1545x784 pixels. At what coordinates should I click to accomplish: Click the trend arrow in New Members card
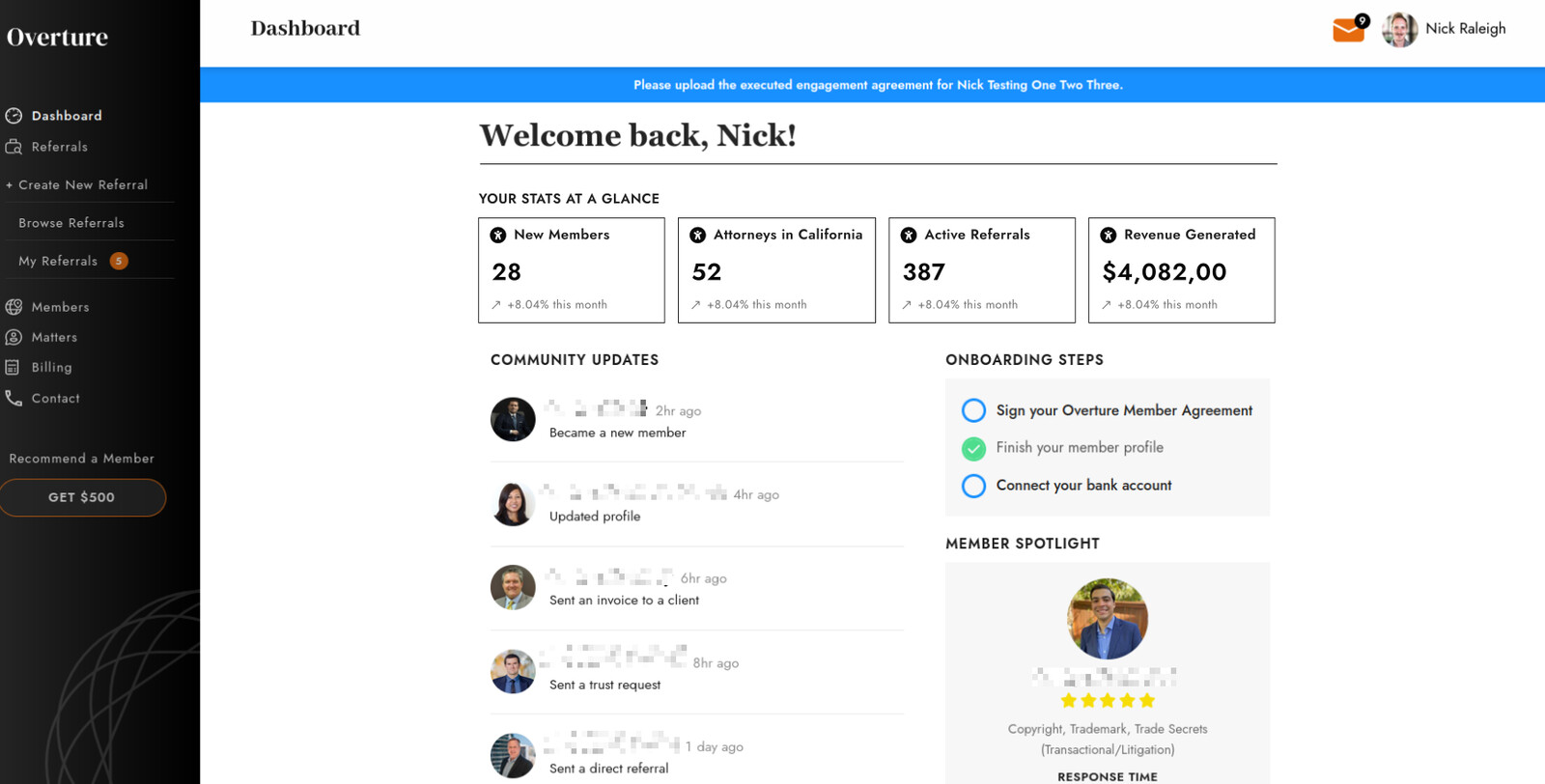coord(496,305)
